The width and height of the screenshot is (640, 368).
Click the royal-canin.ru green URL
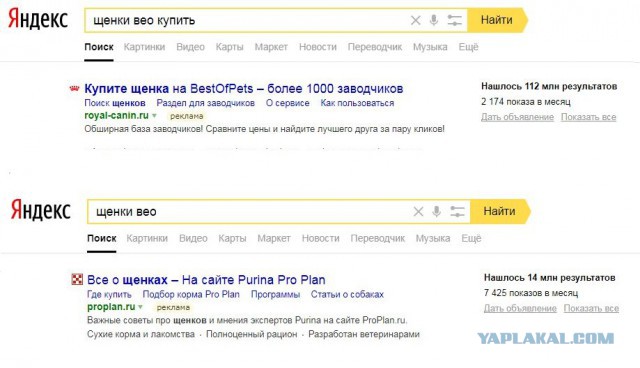(x=116, y=115)
